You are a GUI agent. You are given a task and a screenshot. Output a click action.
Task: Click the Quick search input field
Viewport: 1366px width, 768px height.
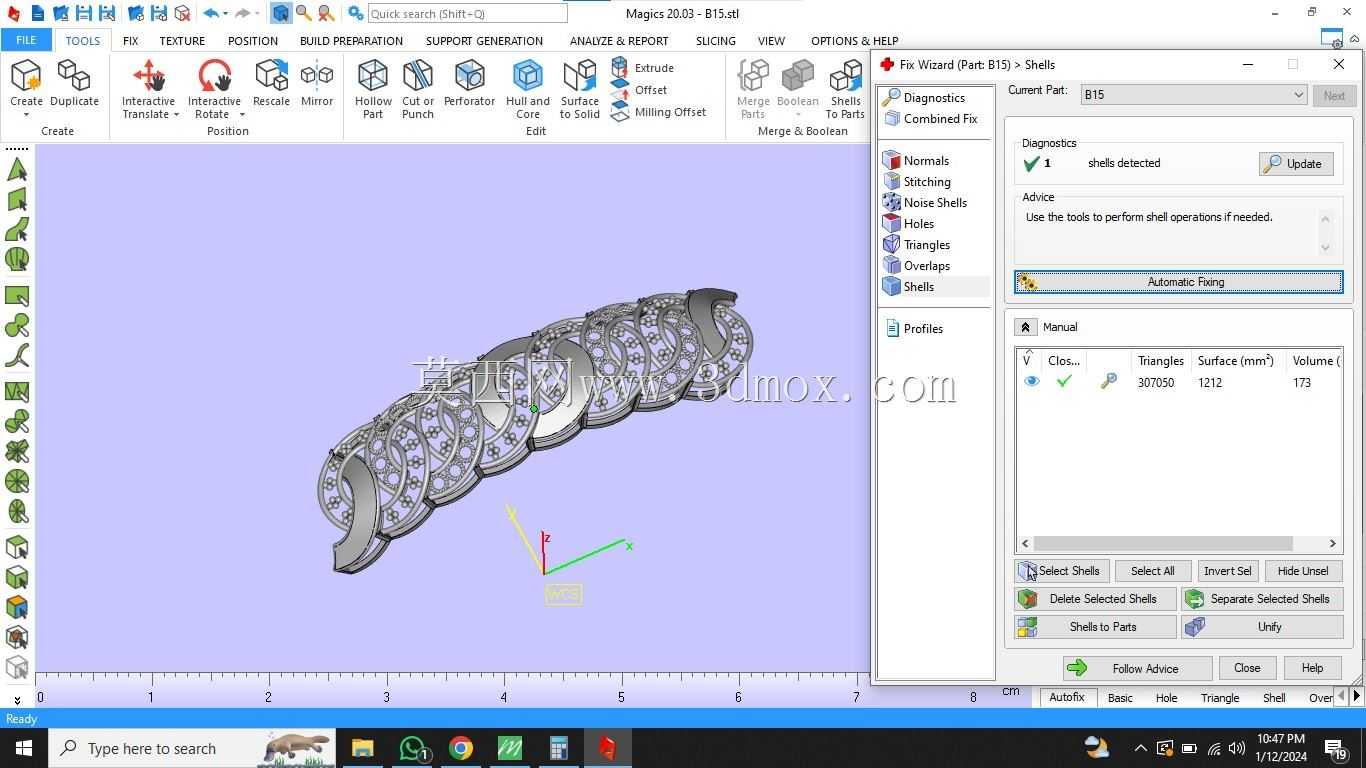point(467,14)
